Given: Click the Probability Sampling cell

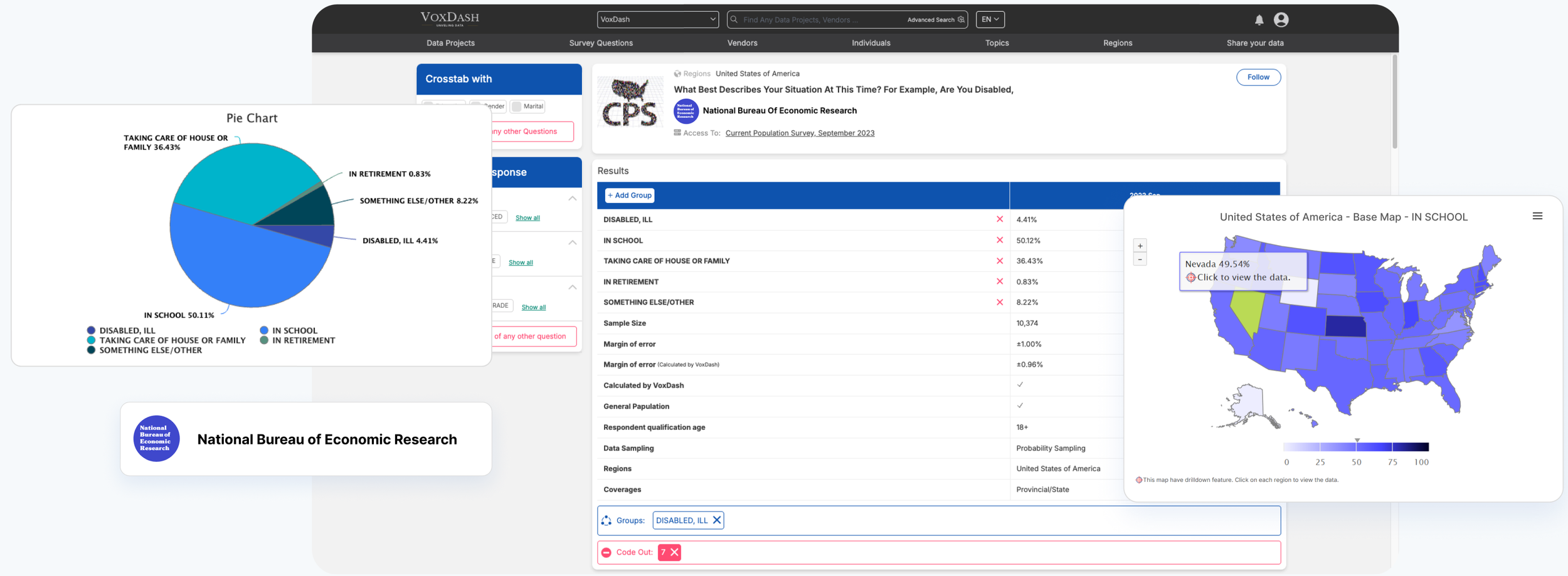Looking at the screenshot, I should [x=1051, y=448].
